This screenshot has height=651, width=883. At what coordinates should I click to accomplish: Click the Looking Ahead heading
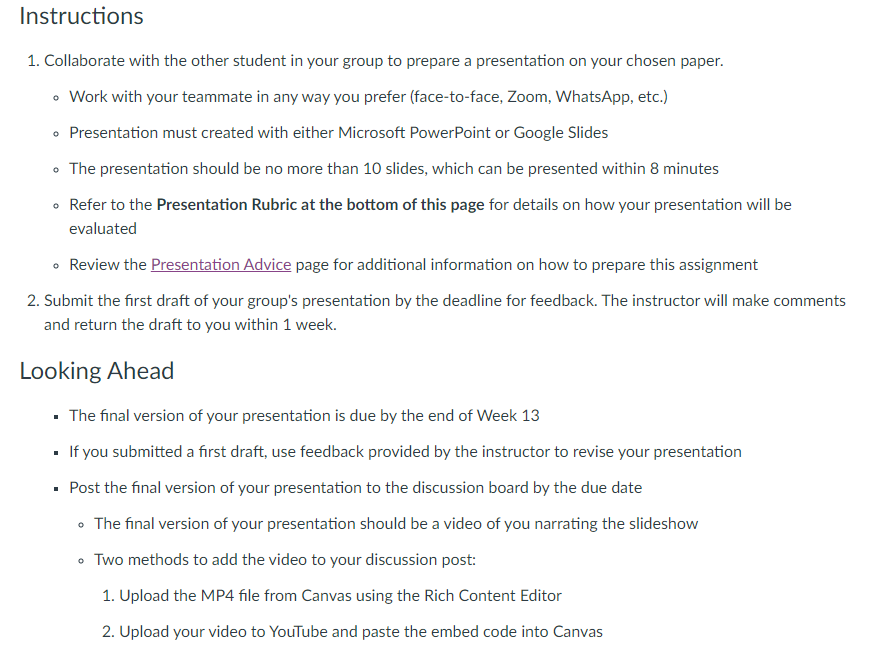[97, 371]
